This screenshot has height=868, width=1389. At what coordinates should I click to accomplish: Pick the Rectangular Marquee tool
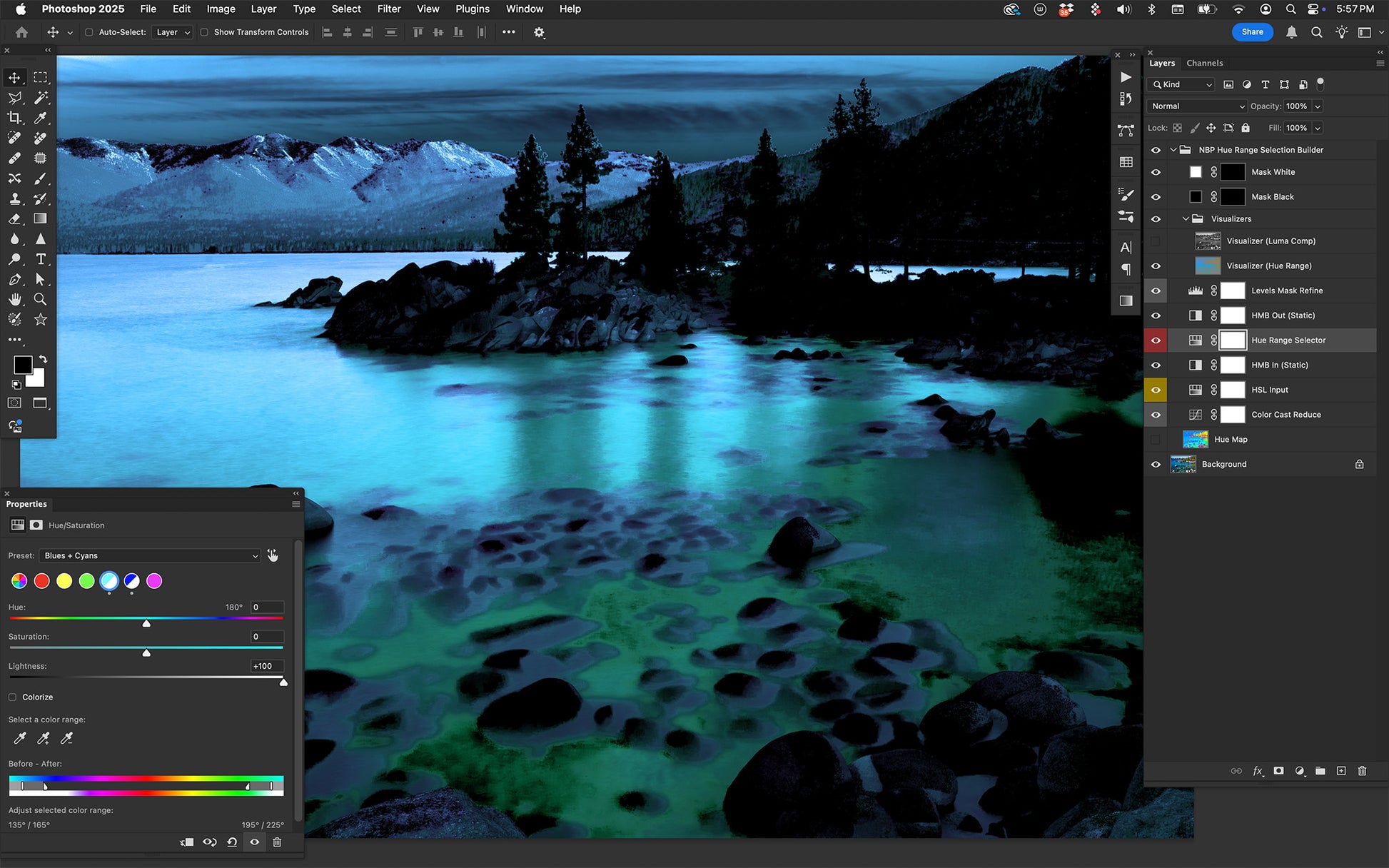click(x=41, y=77)
